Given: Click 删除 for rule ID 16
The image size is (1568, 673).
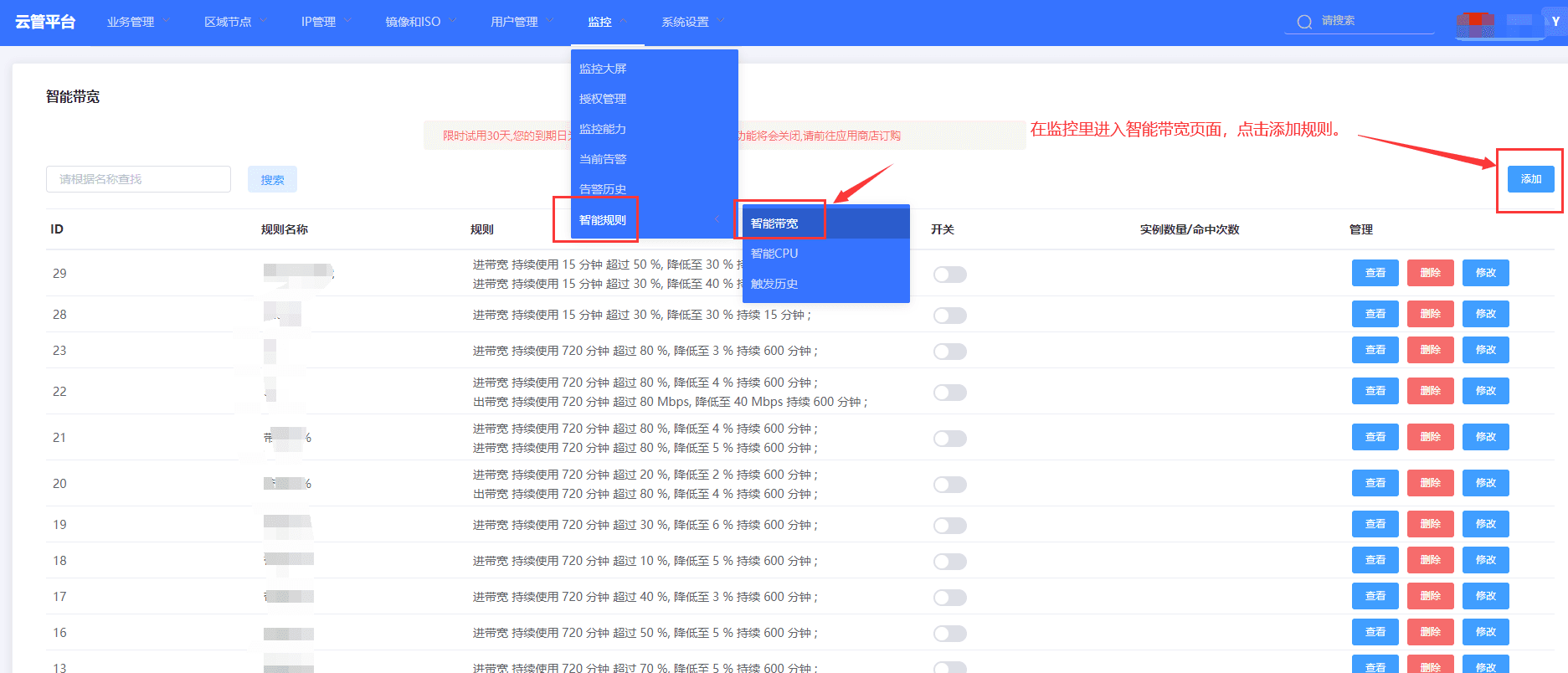Looking at the screenshot, I should click(x=1431, y=632).
